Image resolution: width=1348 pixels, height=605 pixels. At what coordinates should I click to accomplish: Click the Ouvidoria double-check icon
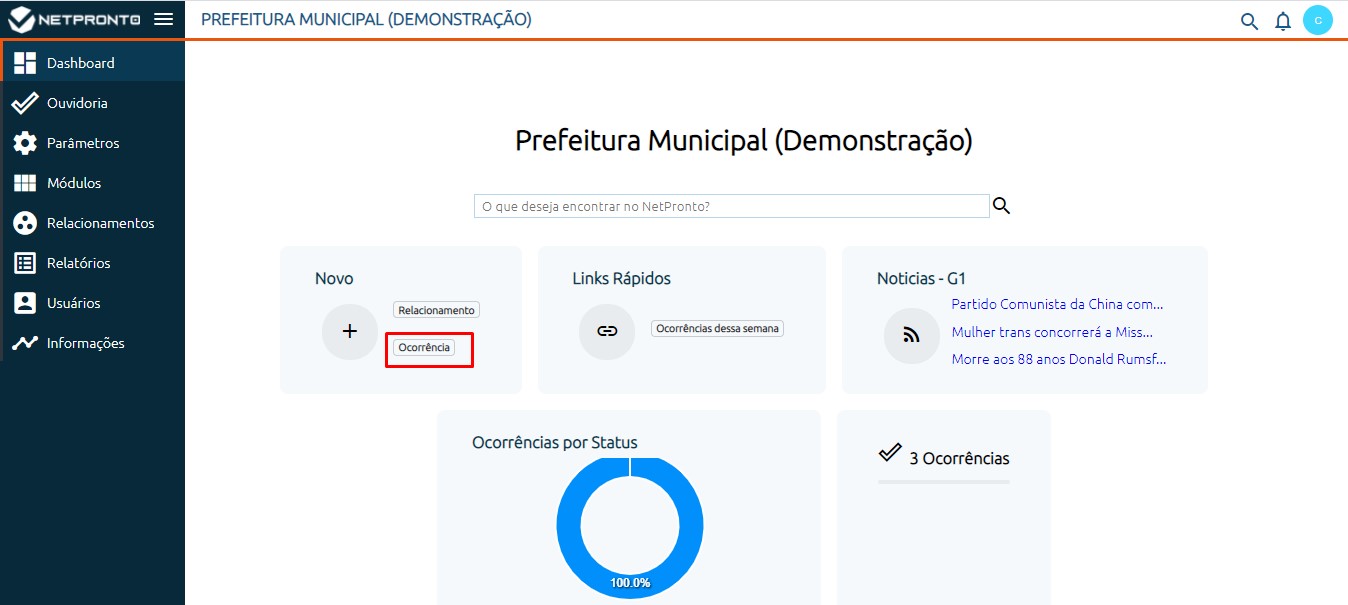click(25, 103)
